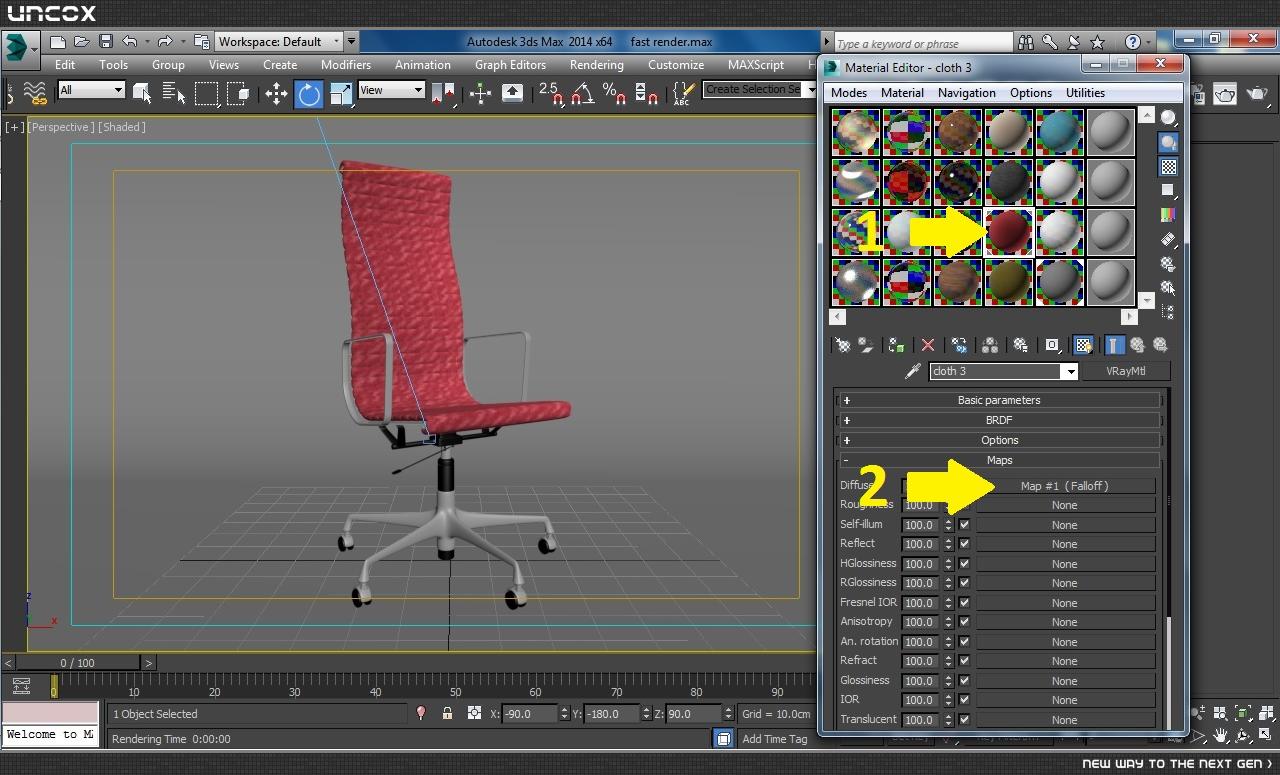This screenshot has height=775, width=1280.
Task: Choose the Select and Scale tool
Action: coord(341,94)
